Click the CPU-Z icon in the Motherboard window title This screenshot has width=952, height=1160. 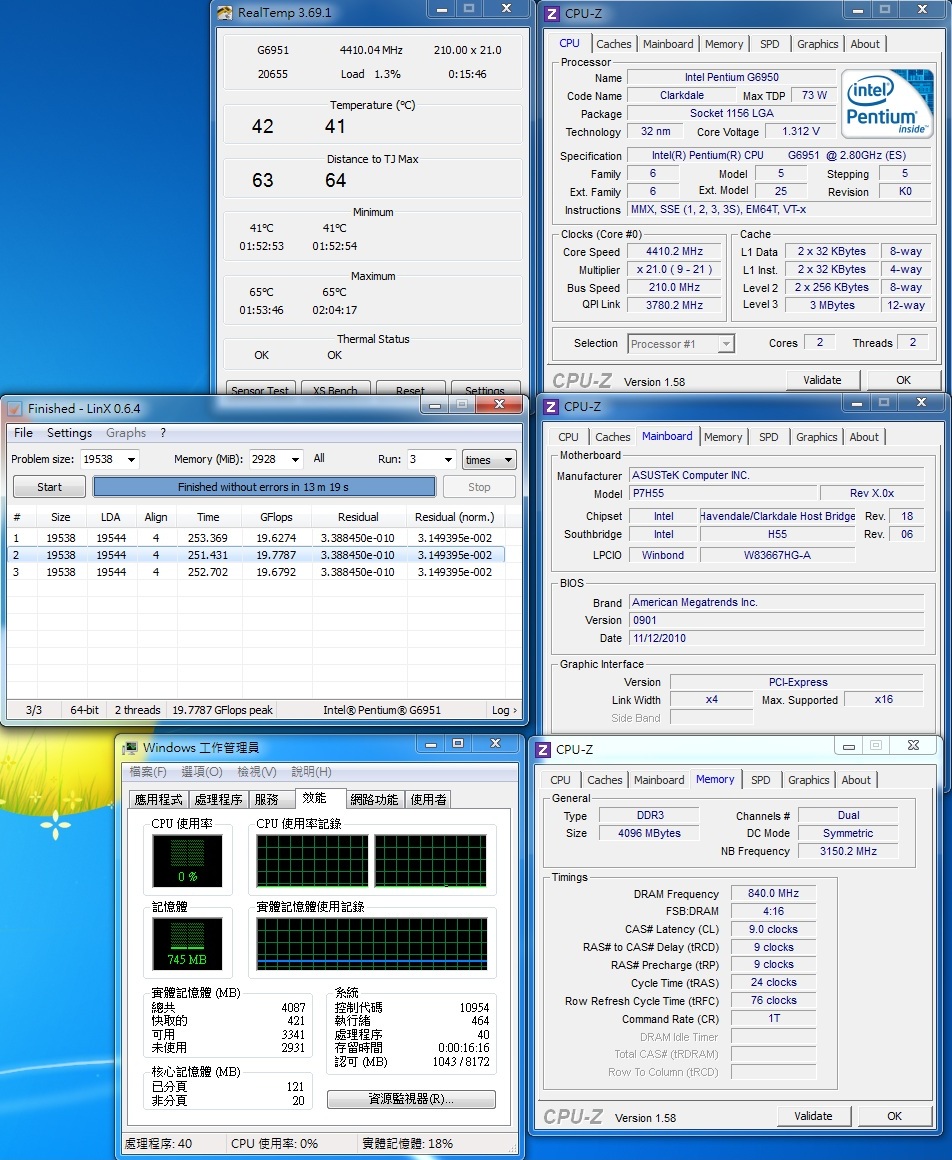click(x=550, y=406)
